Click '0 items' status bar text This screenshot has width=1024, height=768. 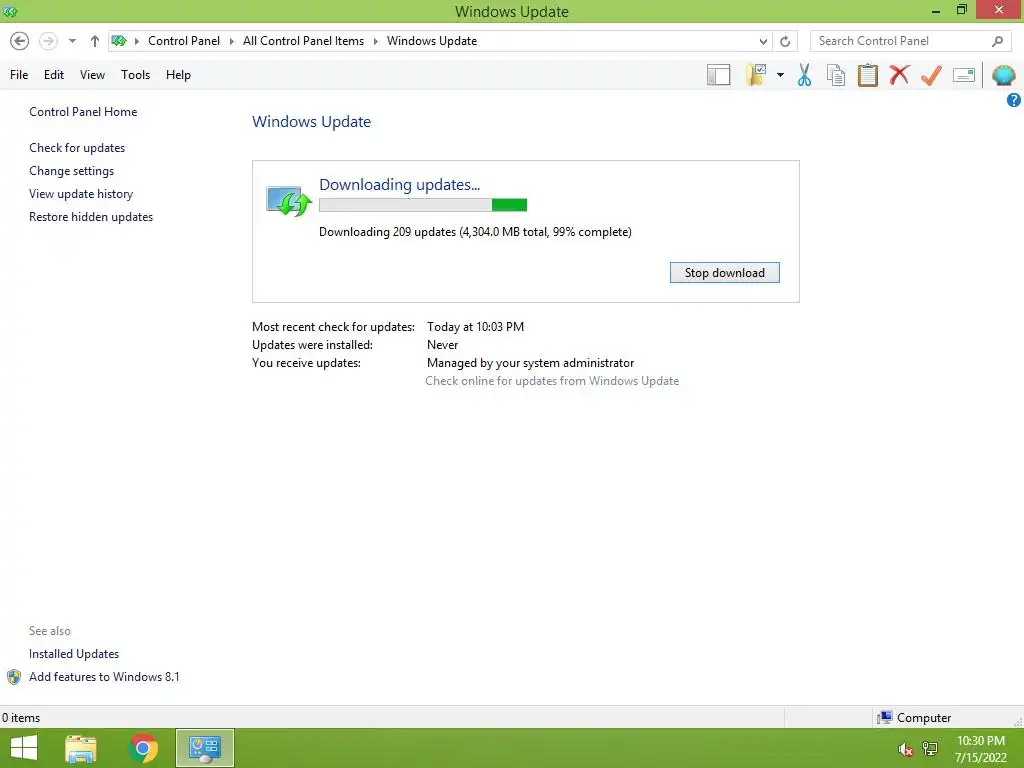click(x=21, y=718)
